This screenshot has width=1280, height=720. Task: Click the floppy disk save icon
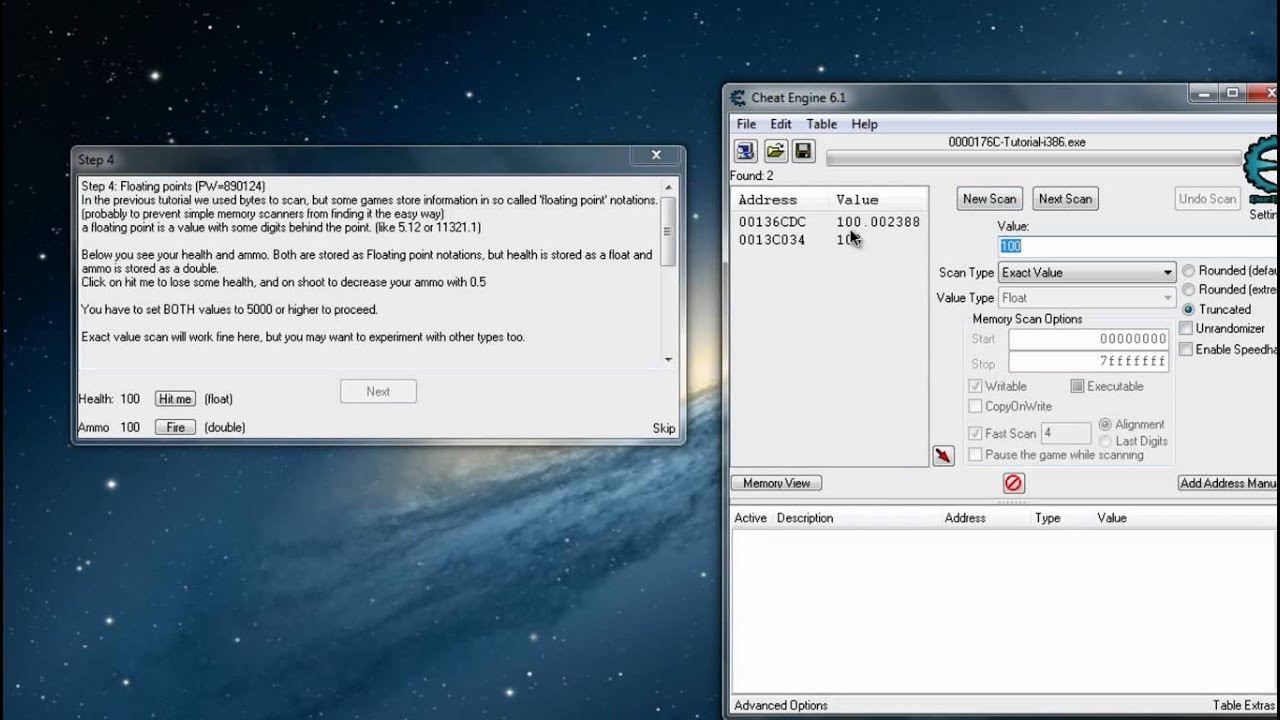tap(802, 151)
